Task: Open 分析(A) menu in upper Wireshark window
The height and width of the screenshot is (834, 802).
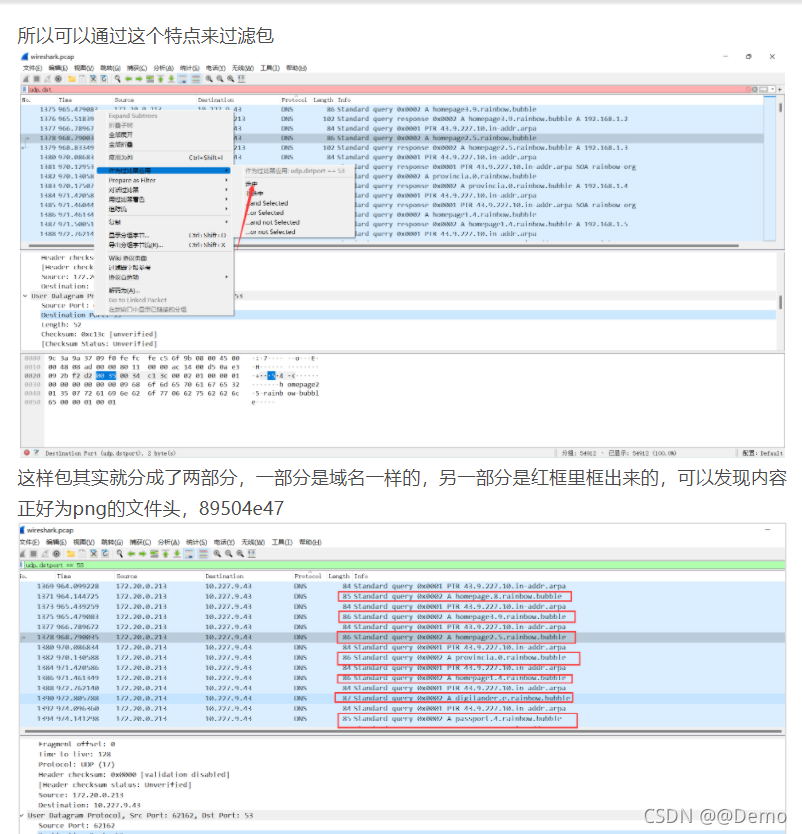Action: (164, 68)
